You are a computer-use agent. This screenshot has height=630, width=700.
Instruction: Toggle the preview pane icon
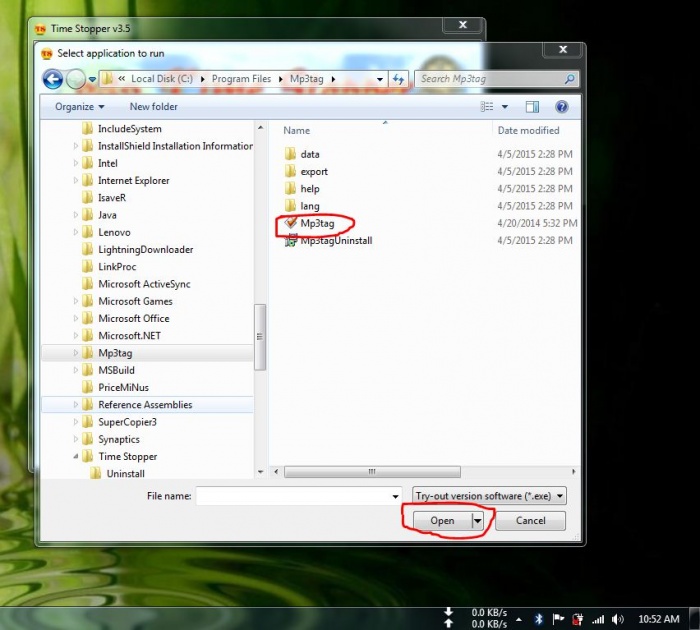point(532,107)
